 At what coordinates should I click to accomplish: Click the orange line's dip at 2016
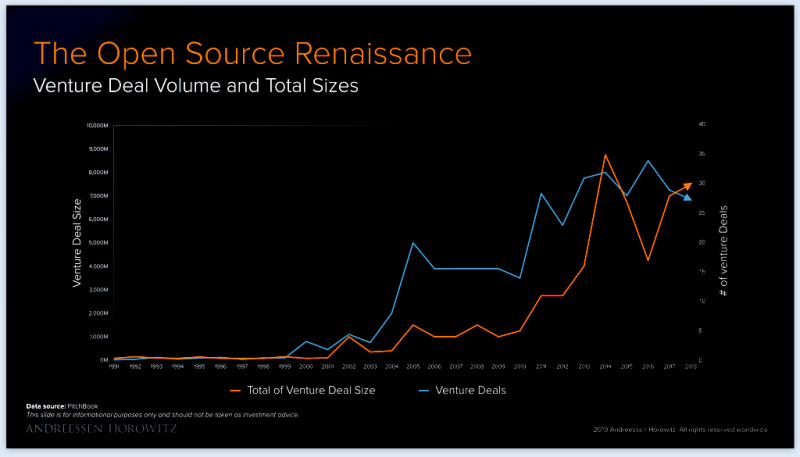pos(648,260)
